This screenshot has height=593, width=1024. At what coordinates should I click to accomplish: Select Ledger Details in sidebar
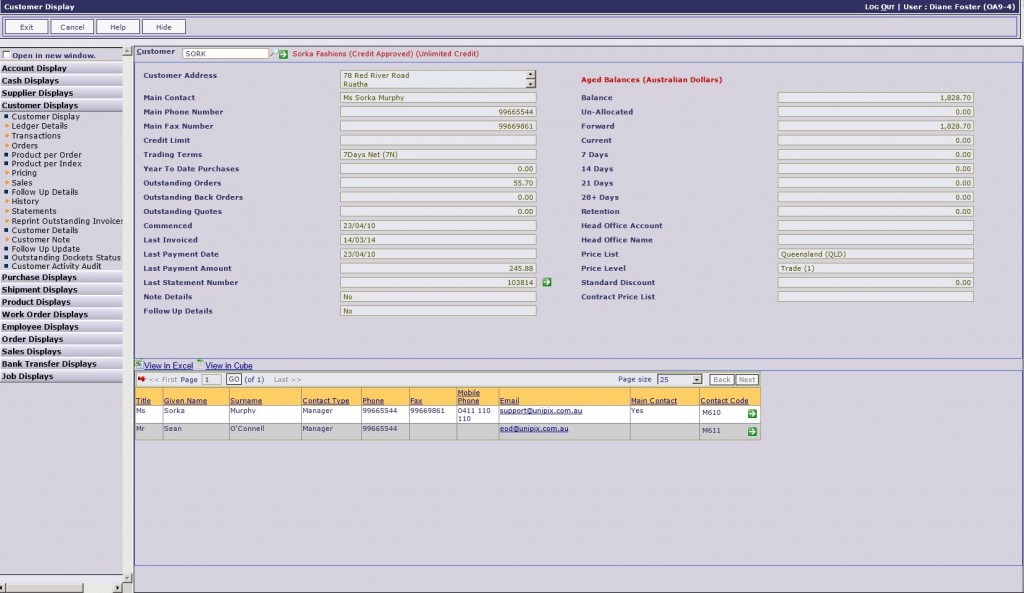39,126
